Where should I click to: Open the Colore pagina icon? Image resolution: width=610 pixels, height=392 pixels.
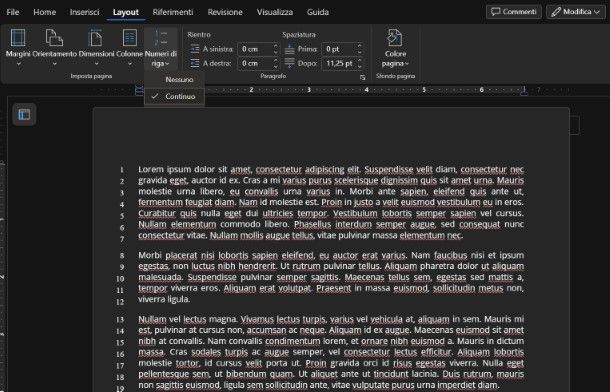[395, 38]
